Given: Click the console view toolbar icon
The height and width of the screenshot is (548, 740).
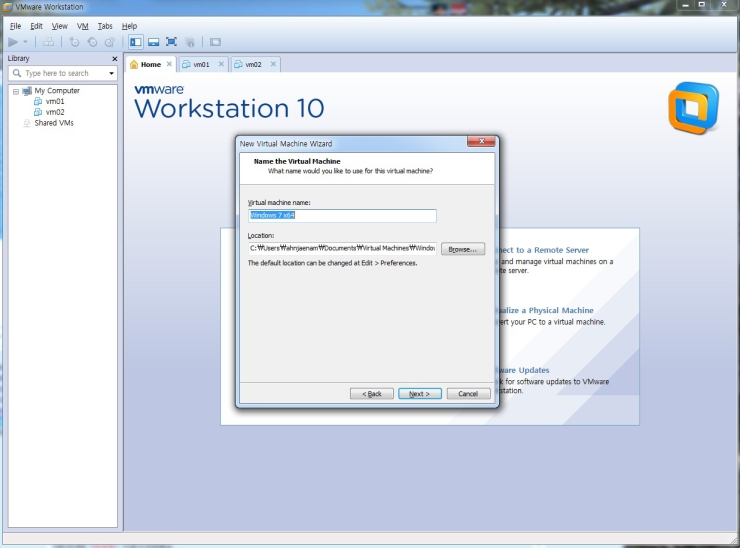Looking at the screenshot, I should tap(215, 42).
